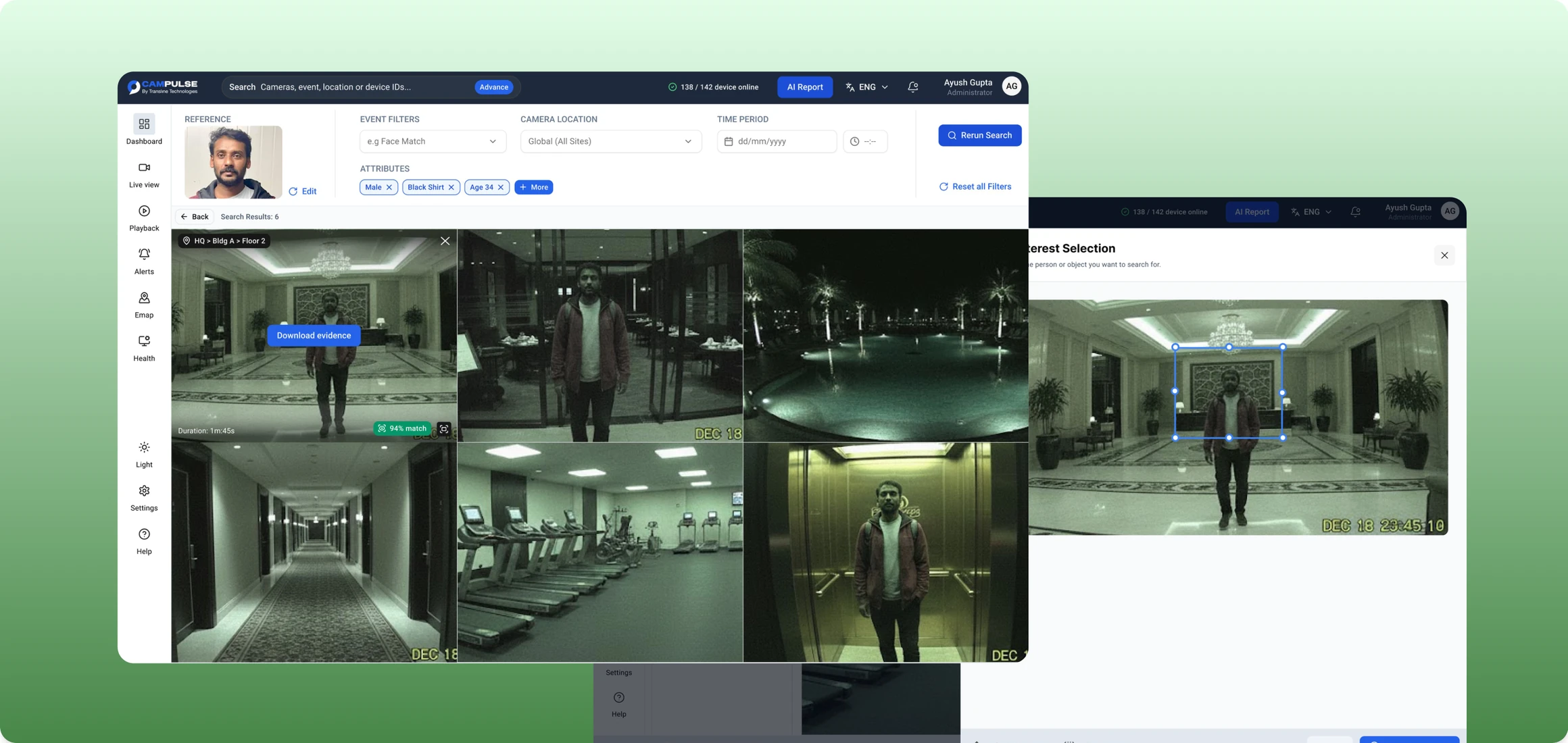
Task: Click the Search Results: 6 label
Action: click(x=249, y=217)
